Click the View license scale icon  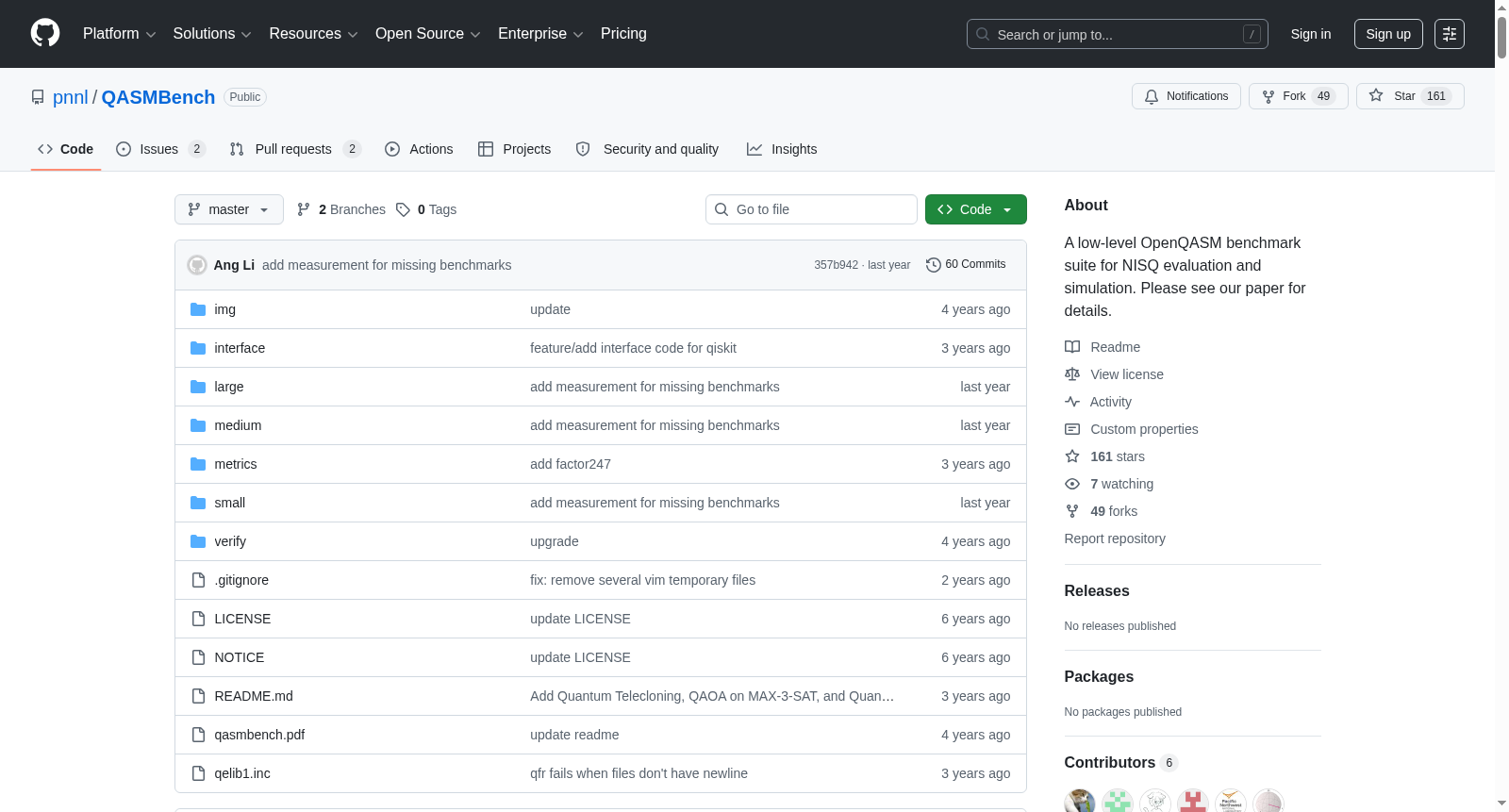tap(1072, 374)
